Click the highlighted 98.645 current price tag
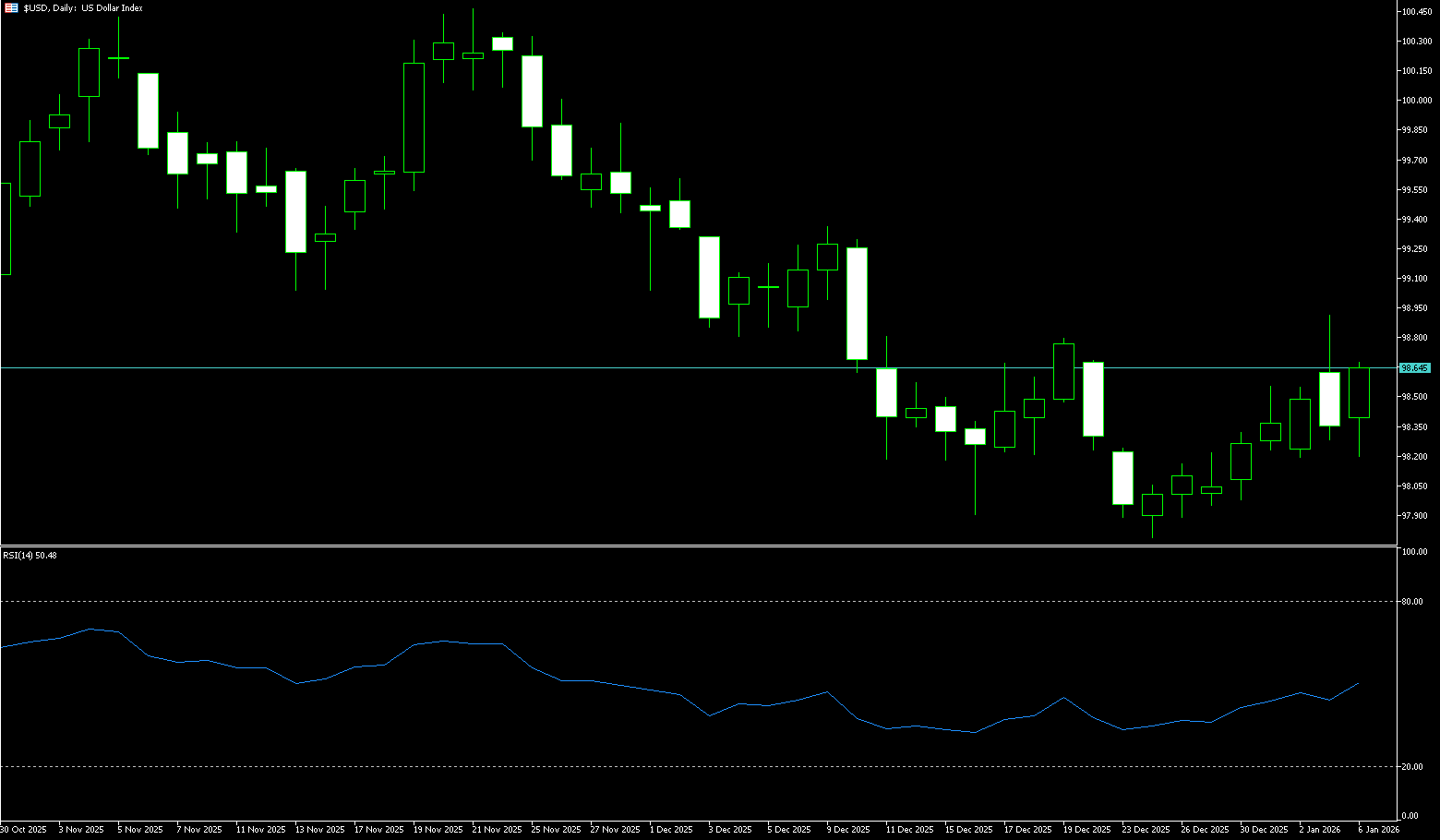Screen dimensions: 1440x840 coord(1414,367)
